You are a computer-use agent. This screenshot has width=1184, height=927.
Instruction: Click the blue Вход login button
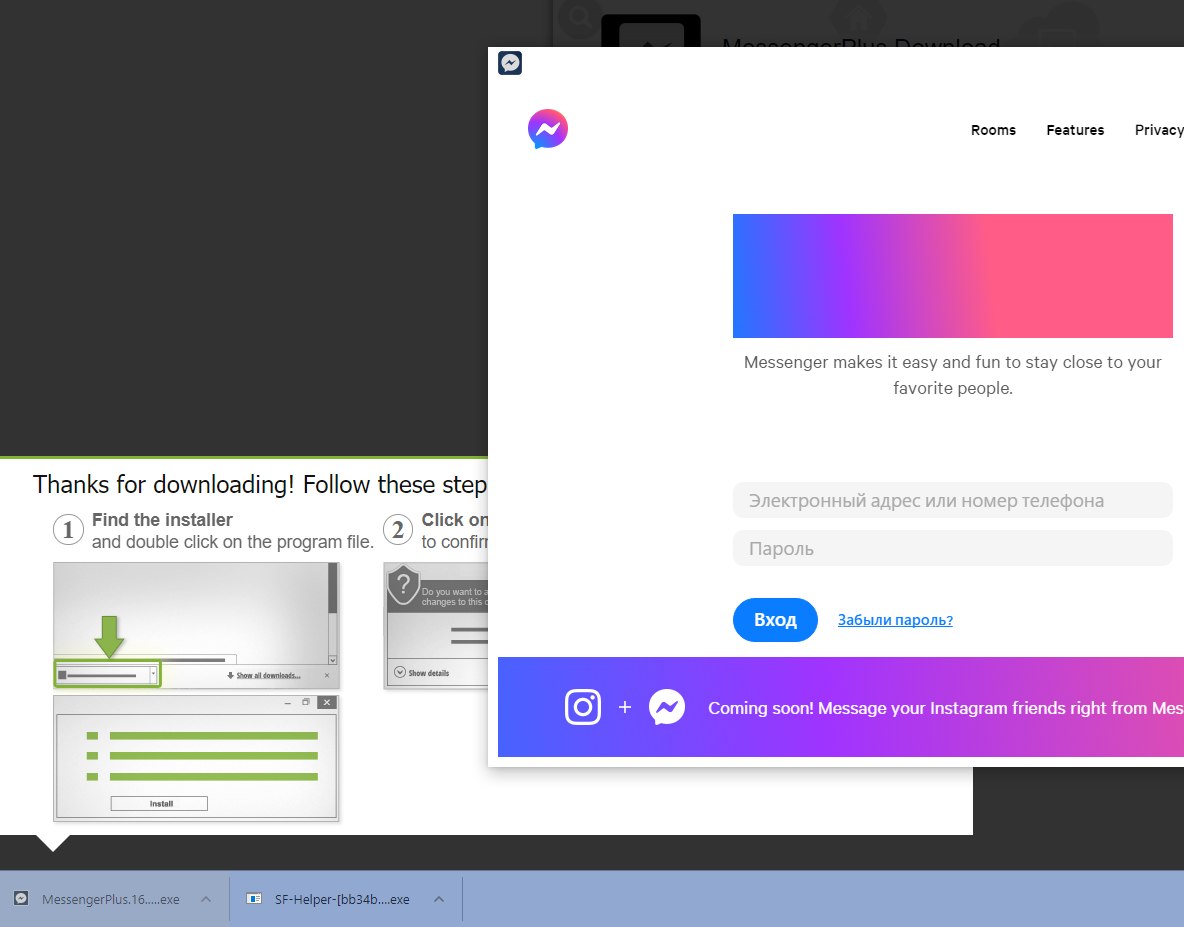(775, 620)
